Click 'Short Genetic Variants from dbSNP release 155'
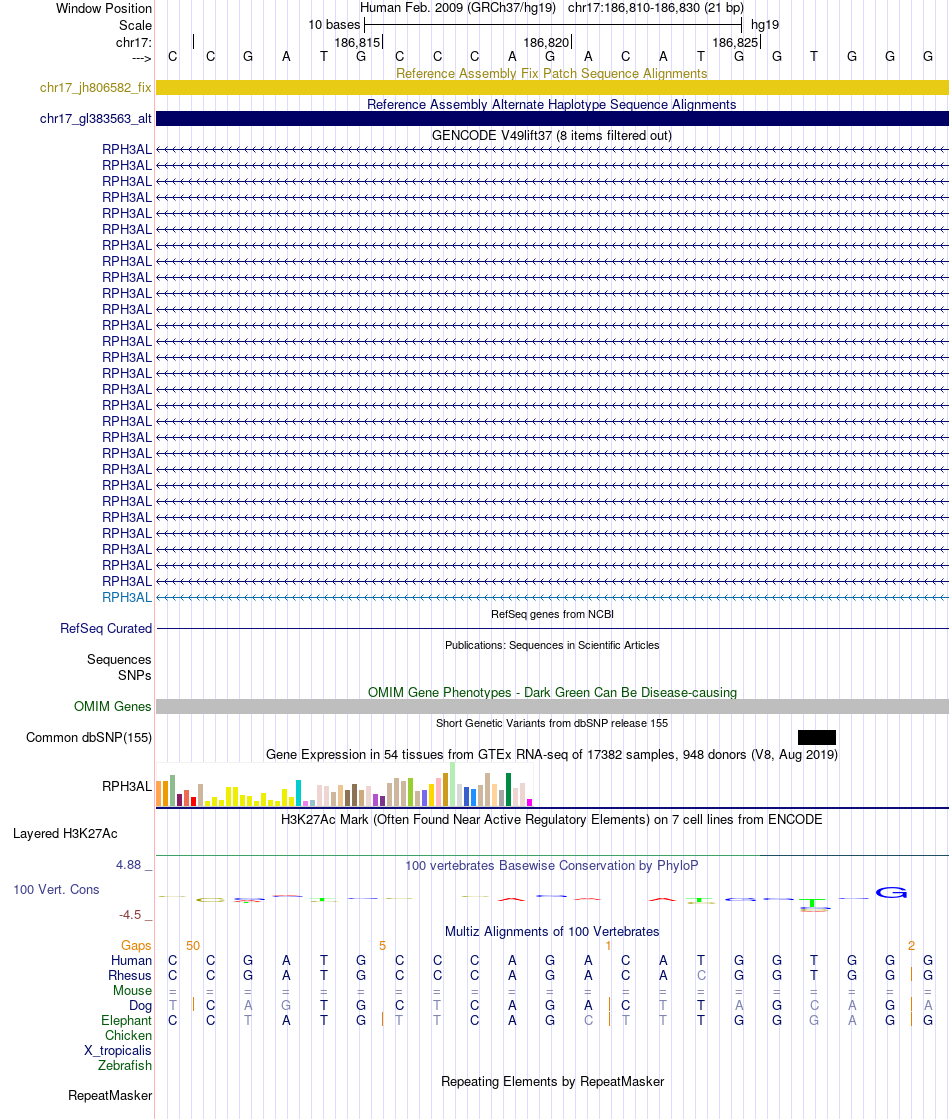 pos(552,723)
